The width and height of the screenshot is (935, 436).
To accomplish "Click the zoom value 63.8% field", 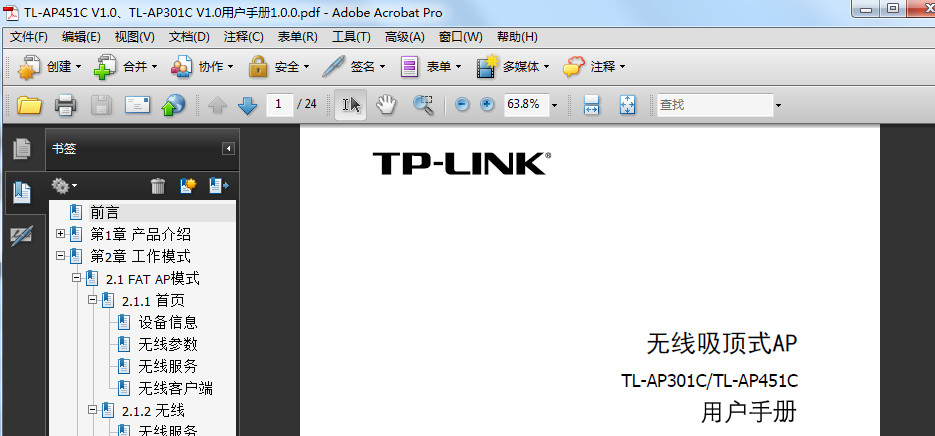I will [x=527, y=104].
